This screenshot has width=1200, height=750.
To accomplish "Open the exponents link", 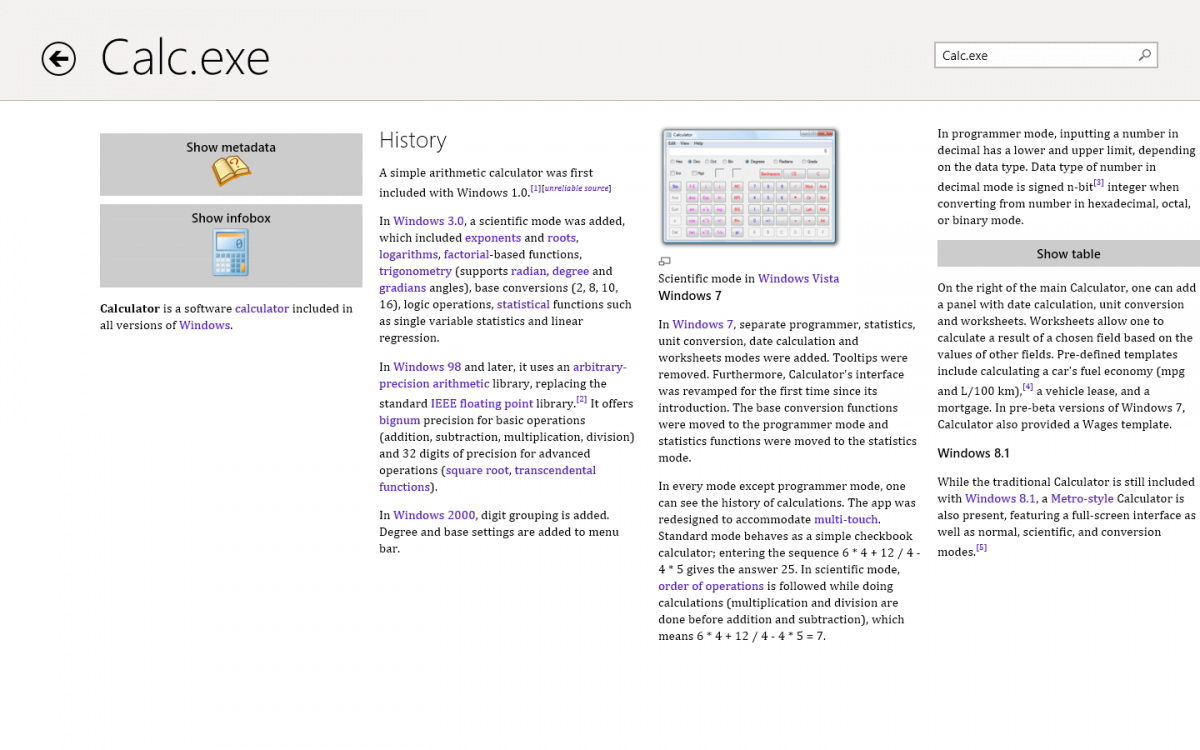I will (493, 238).
